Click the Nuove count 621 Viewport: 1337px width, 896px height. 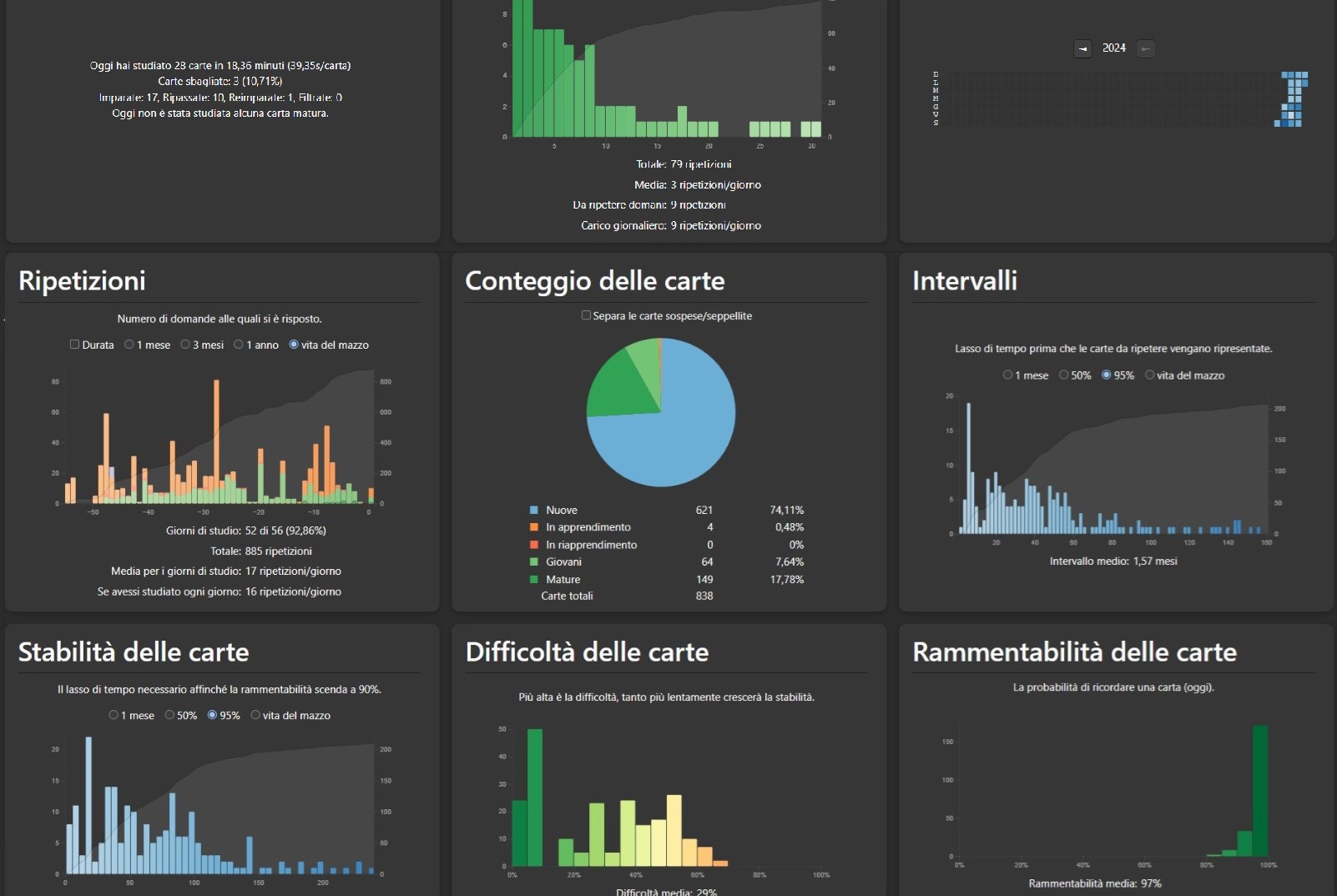click(x=704, y=510)
